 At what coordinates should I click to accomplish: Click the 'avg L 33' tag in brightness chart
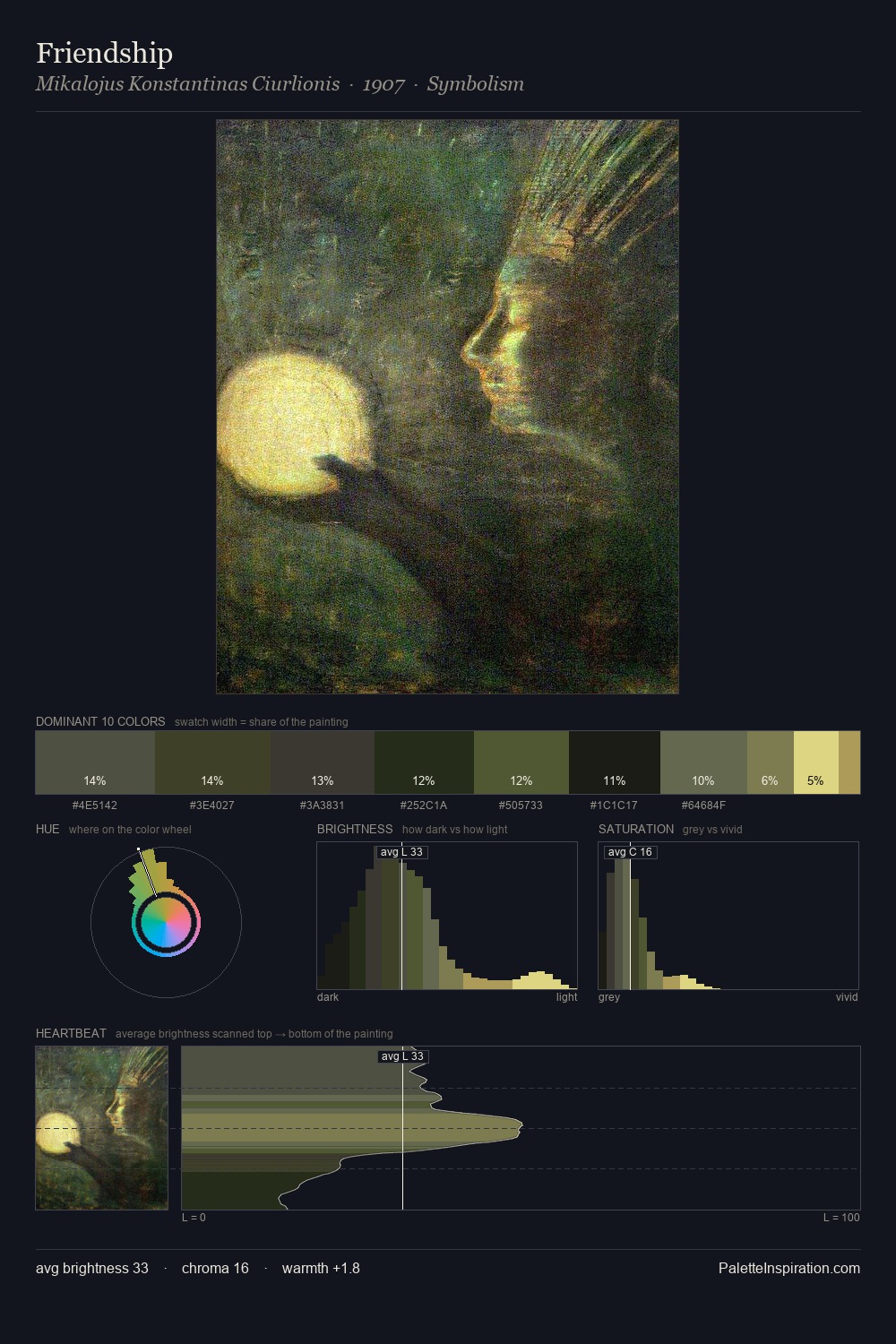(x=401, y=852)
